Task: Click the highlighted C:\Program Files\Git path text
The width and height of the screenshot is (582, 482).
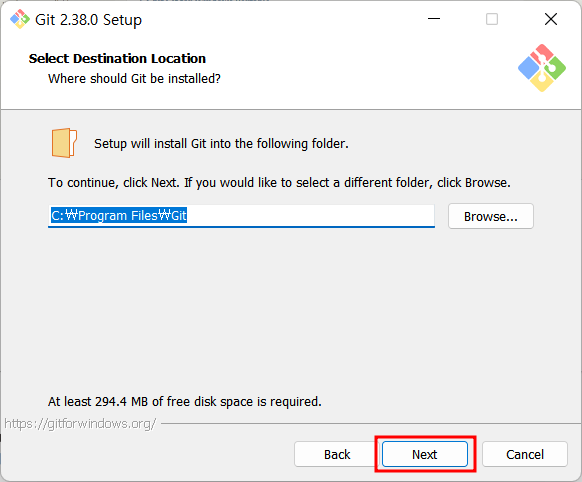Action: 119,215
